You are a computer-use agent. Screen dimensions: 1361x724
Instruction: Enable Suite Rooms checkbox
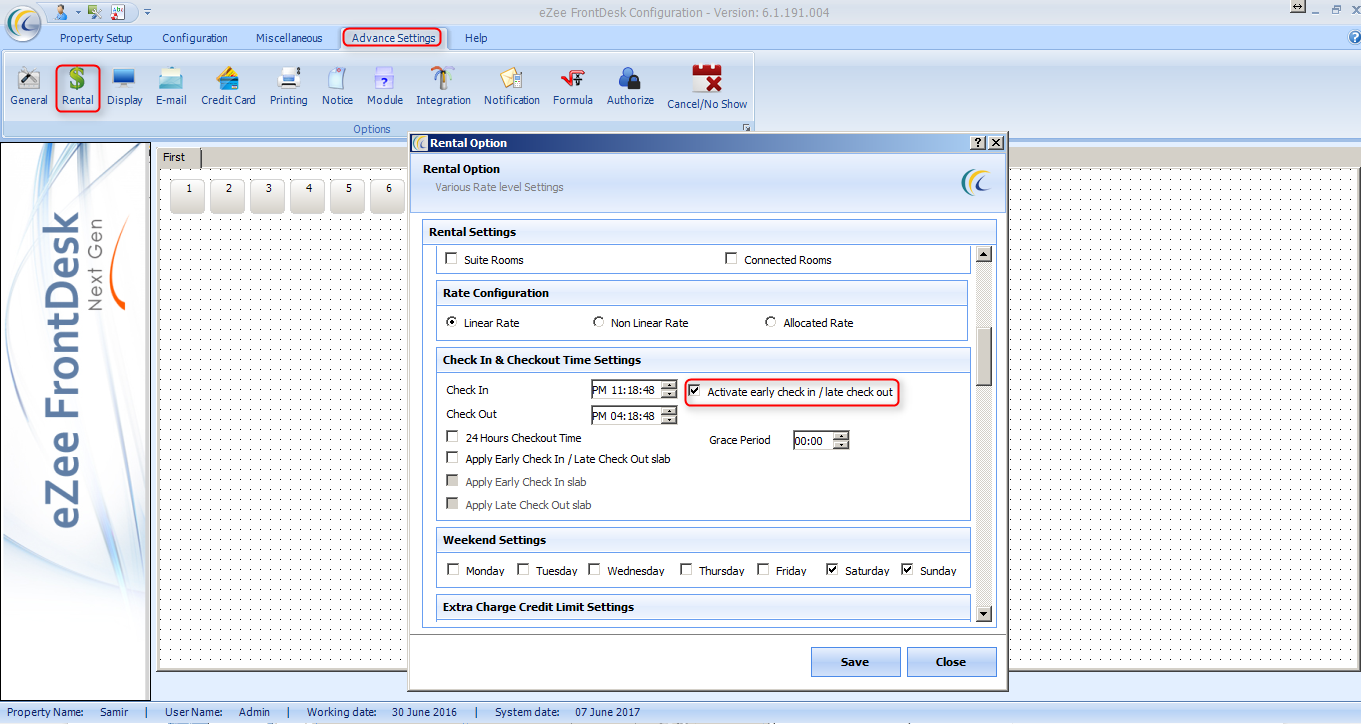[x=451, y=259]
